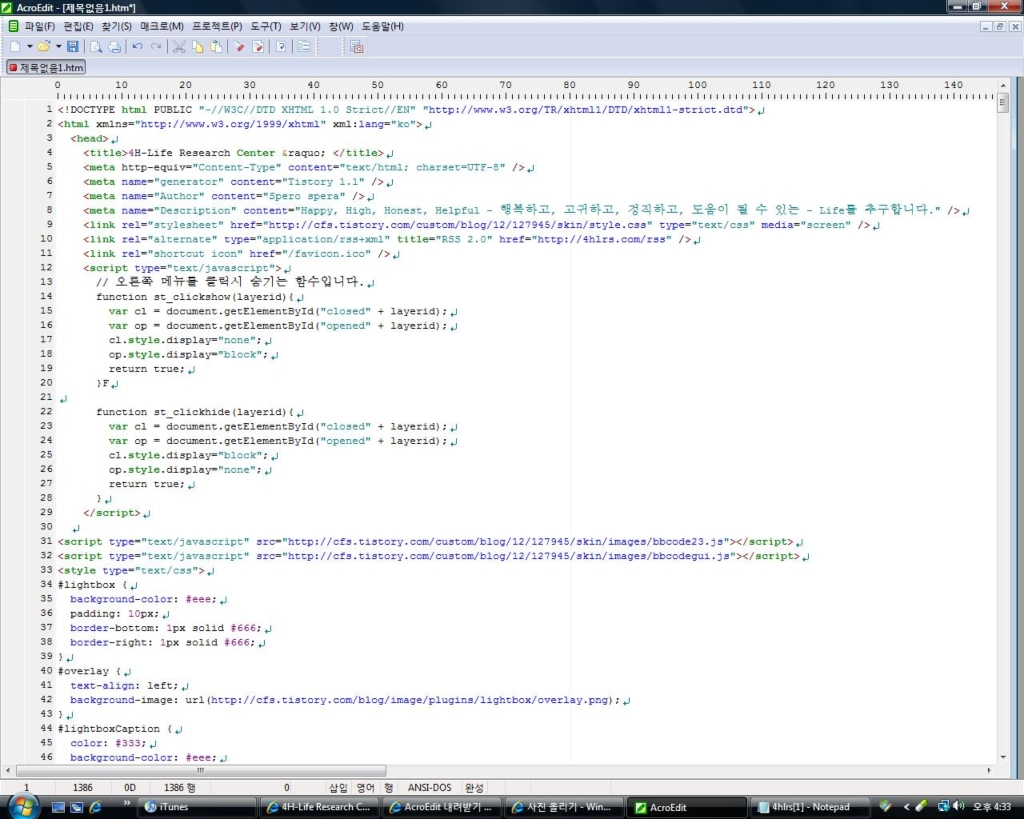Click the </script> tag on line 29
1024x819 pixels.
tap(112, 513)
